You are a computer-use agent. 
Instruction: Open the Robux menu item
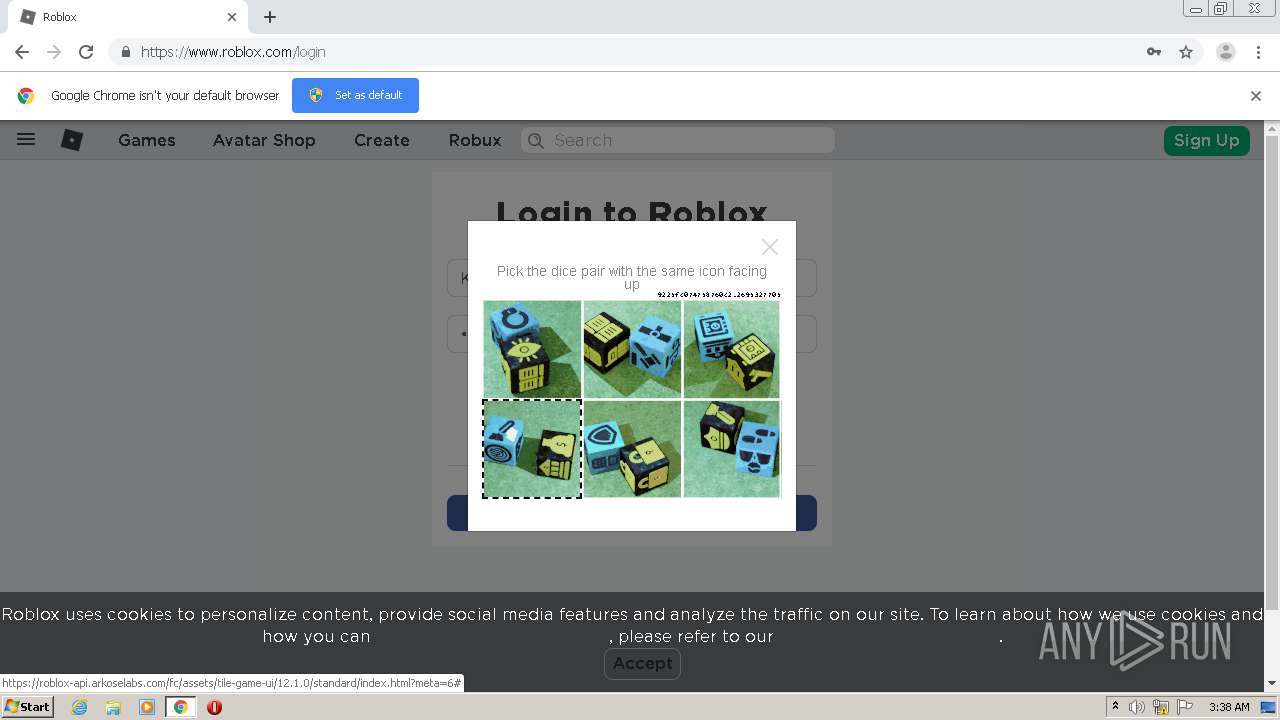click(475, 140)
